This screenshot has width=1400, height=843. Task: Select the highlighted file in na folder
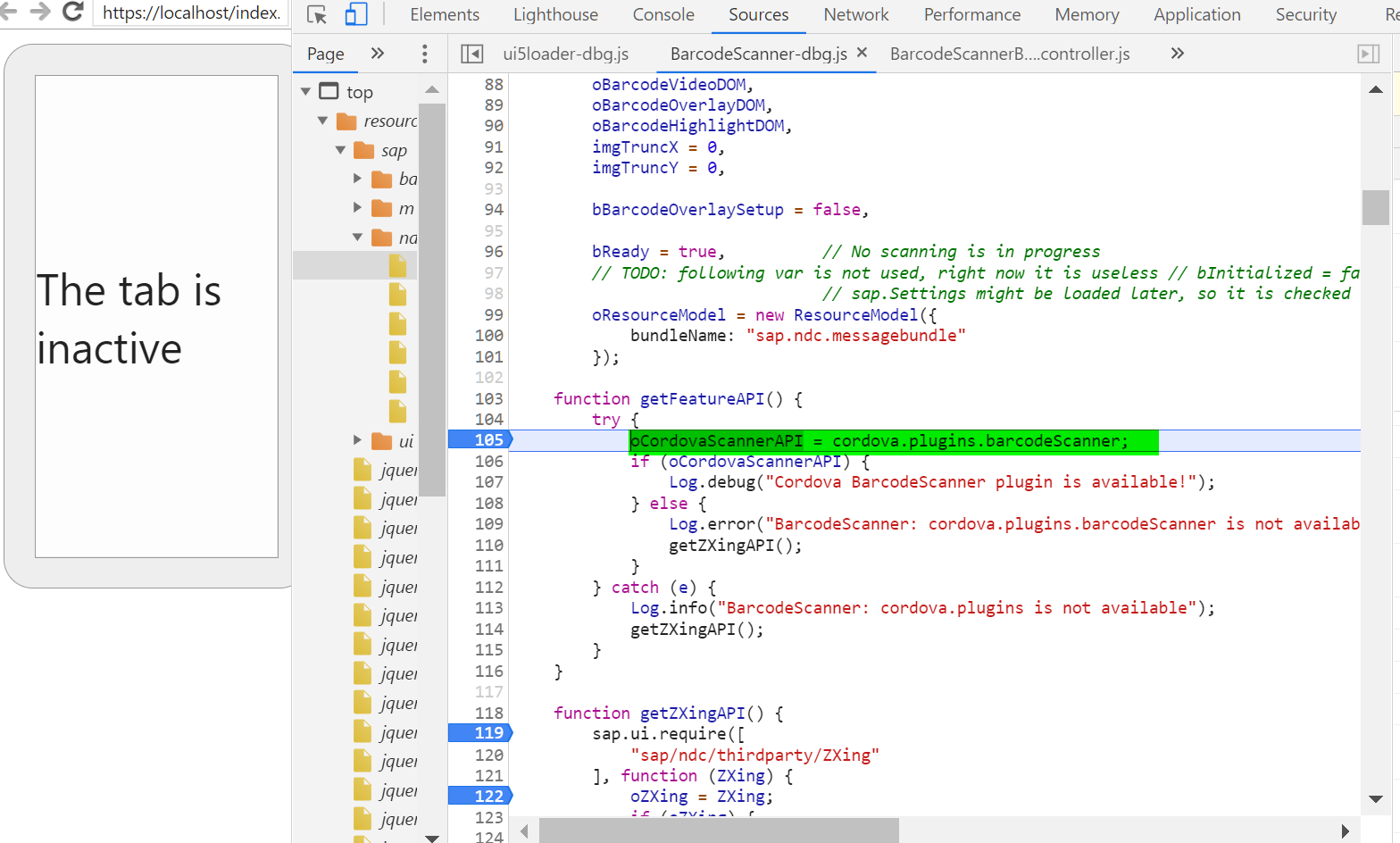pos(398,265)
